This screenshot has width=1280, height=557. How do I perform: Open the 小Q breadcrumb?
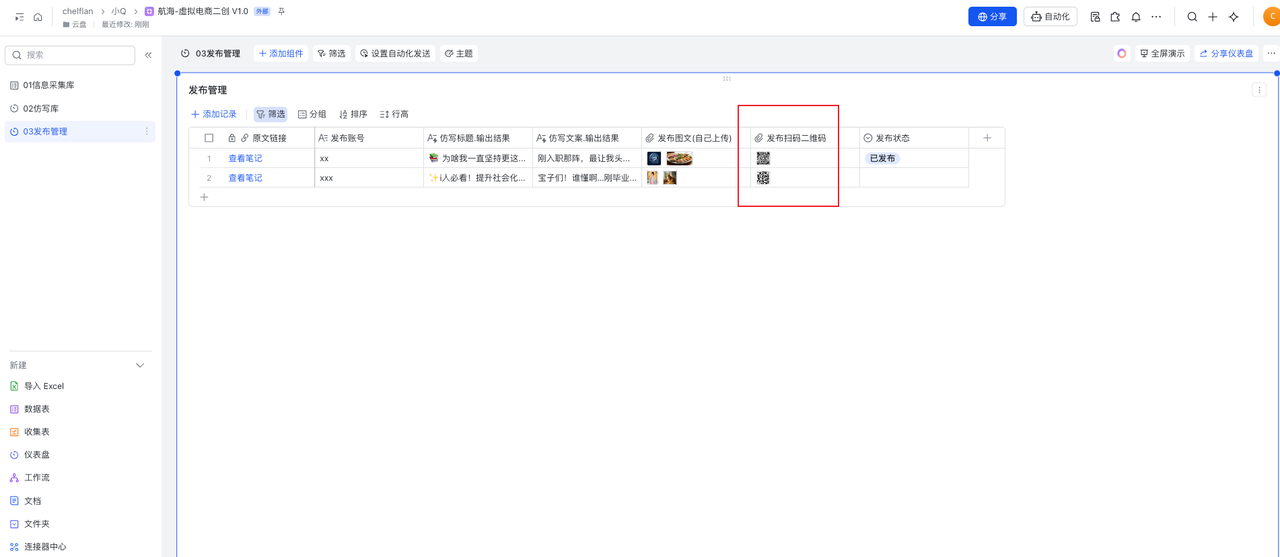coord(119,12)
